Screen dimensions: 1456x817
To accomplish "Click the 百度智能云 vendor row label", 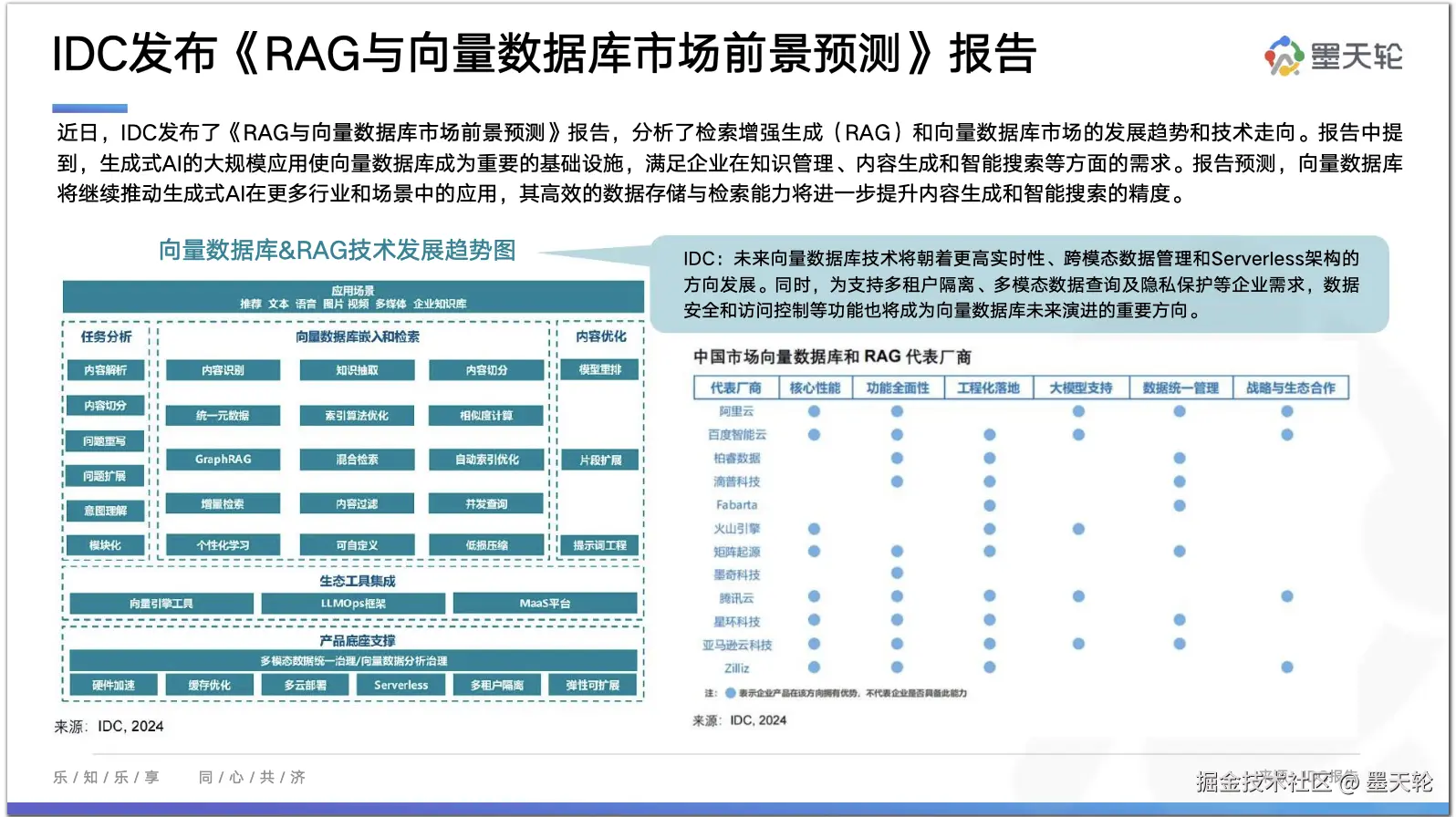I will (736, 435).
